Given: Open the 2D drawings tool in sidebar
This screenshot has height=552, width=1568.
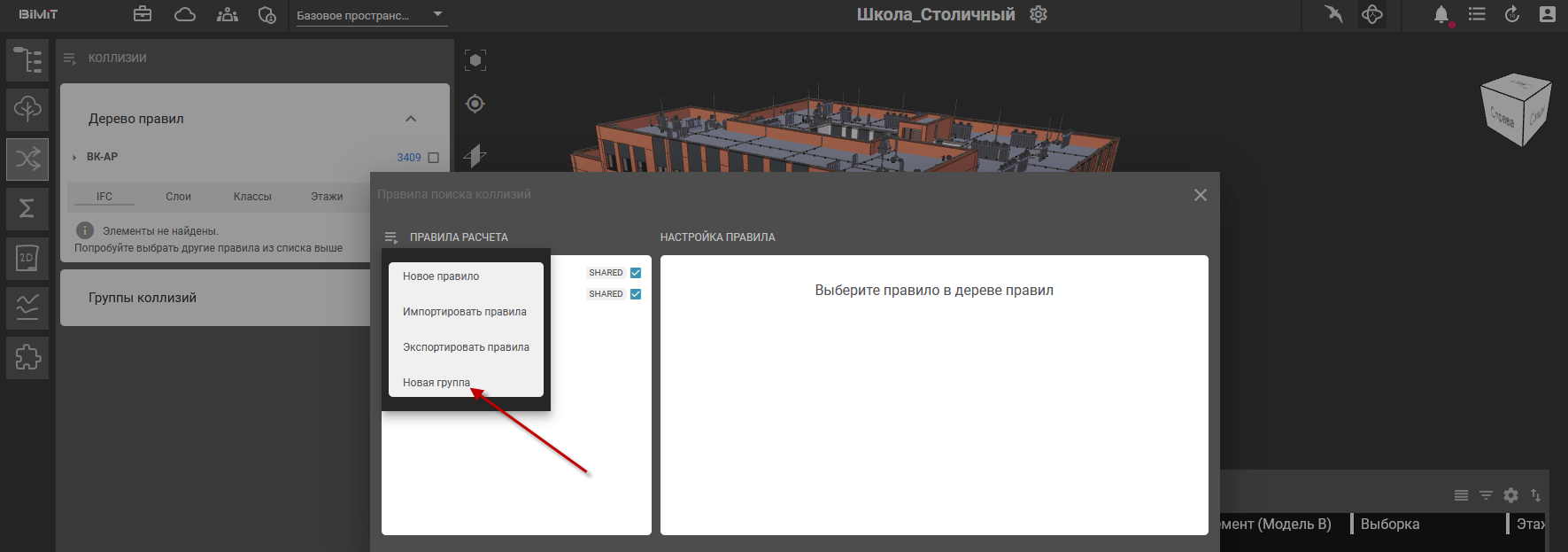Looking at the screenshot, I should pos(27,259).
